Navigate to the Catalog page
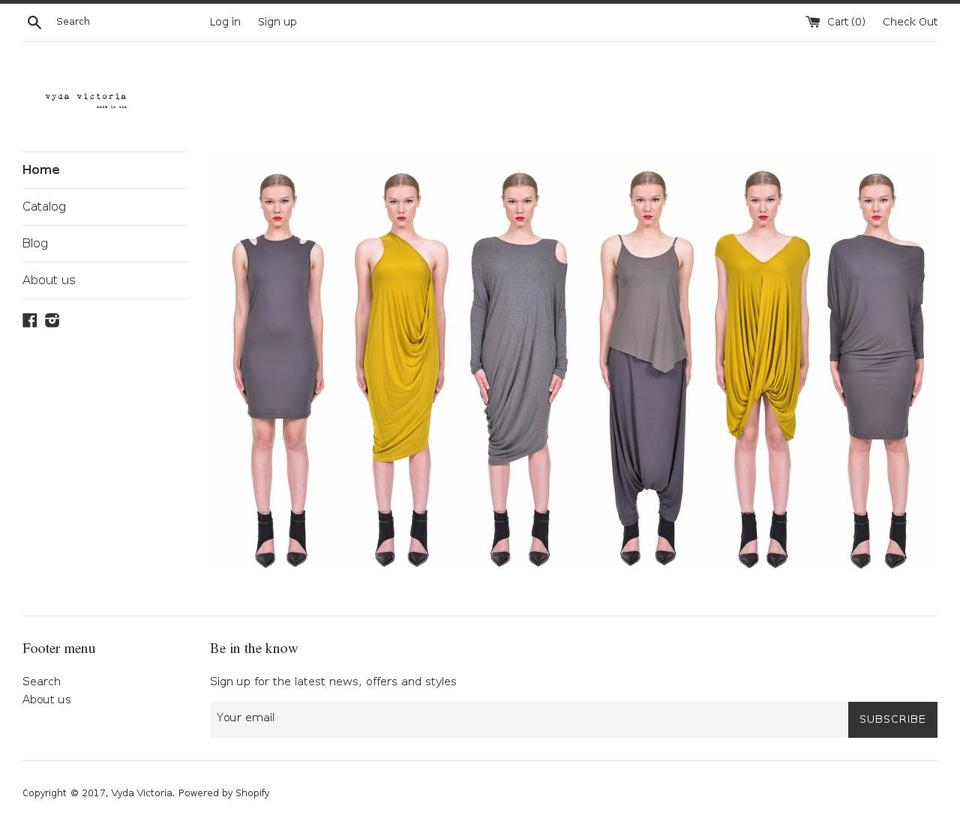This screenshot has height=824, width=960. tap(44, 206)
